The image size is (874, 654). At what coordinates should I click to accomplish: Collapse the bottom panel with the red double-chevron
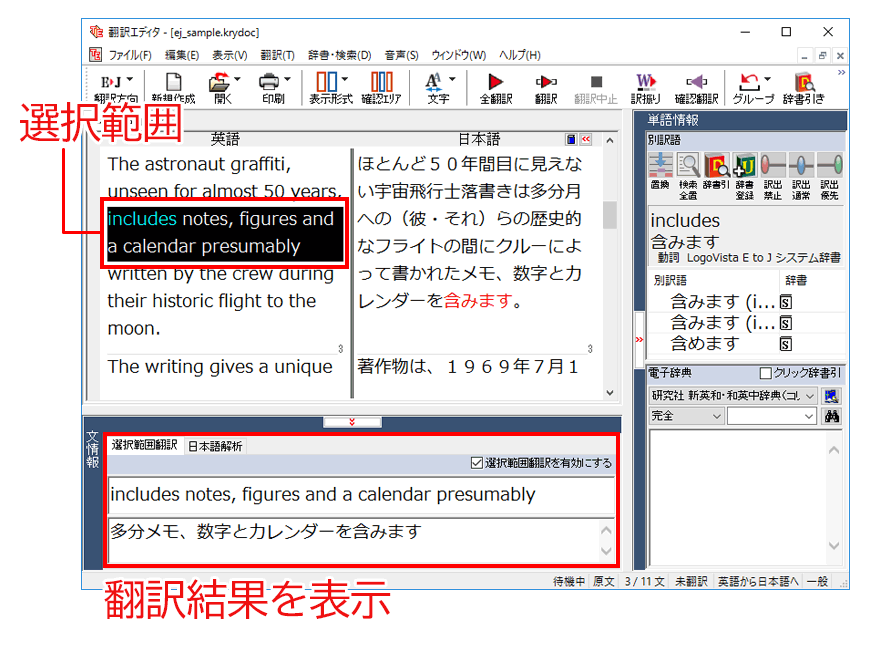click(352, 422)
